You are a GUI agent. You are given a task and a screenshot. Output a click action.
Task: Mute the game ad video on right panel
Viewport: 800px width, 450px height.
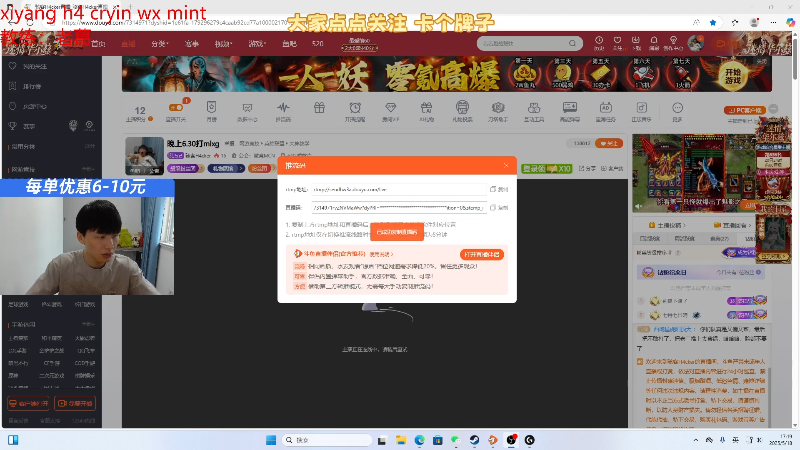pos(638,206)
